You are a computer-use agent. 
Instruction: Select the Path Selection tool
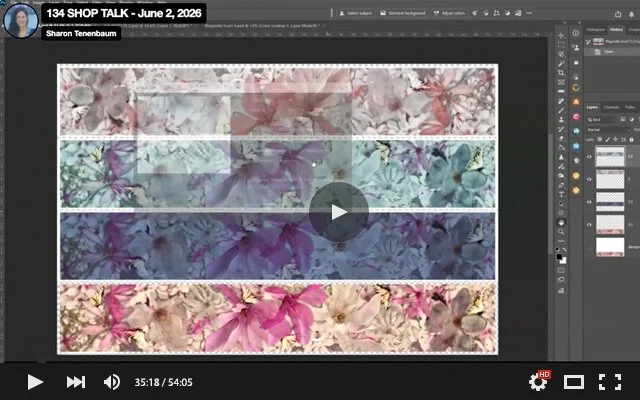coord(562,204)
